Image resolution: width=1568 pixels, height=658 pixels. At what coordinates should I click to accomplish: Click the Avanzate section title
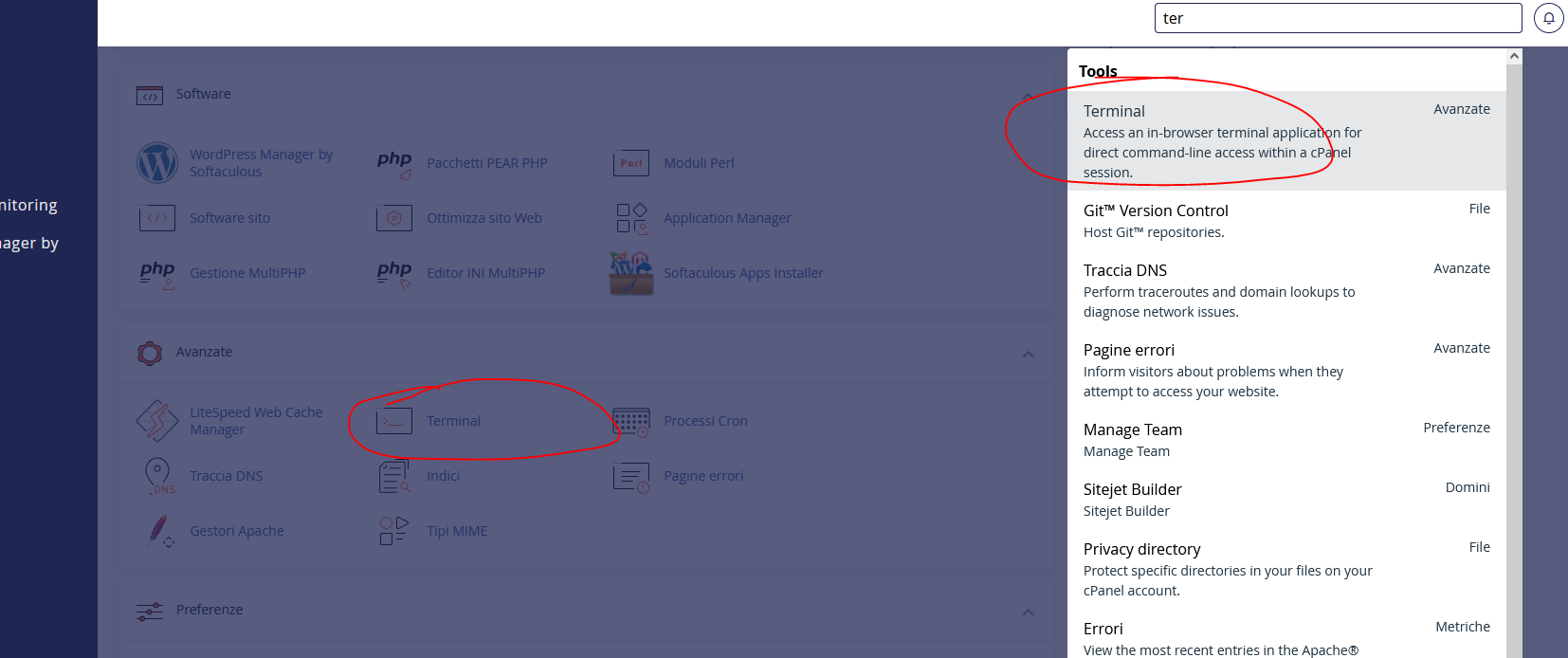pyautogui.click(x=204, y=352)
